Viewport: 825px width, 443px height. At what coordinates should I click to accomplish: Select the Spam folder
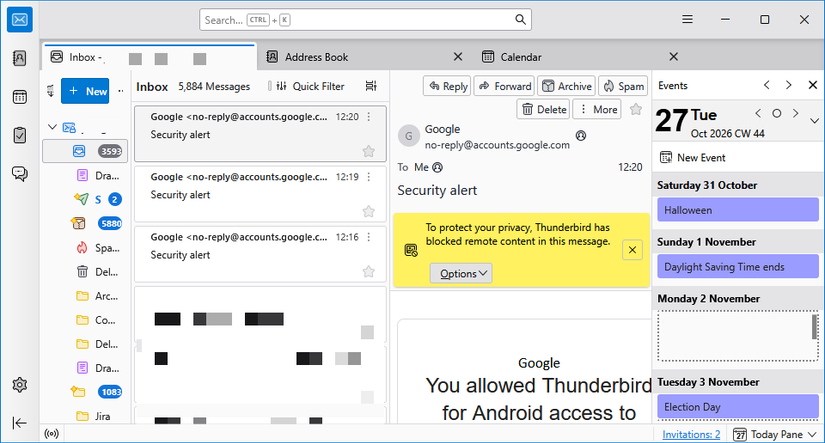click(x=85, y=248)
